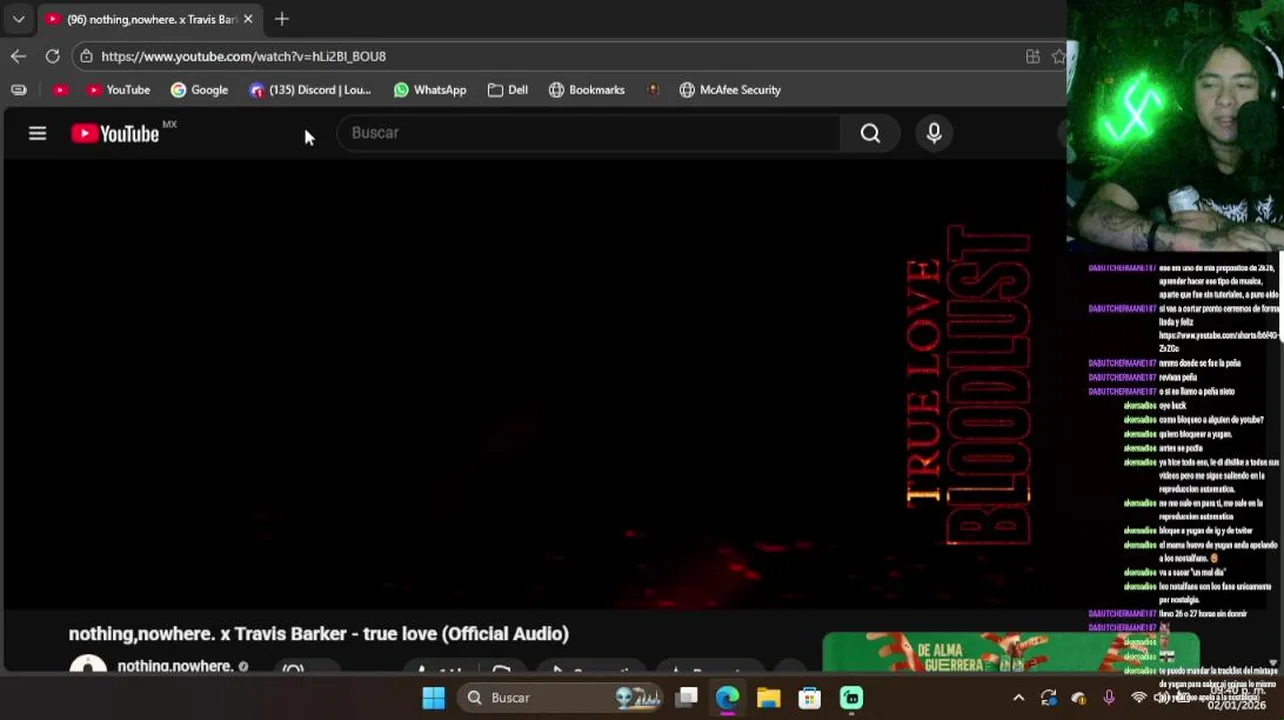Open the Google bookmark
This screenshot has height=720, width=1284.
pos(199,90)
